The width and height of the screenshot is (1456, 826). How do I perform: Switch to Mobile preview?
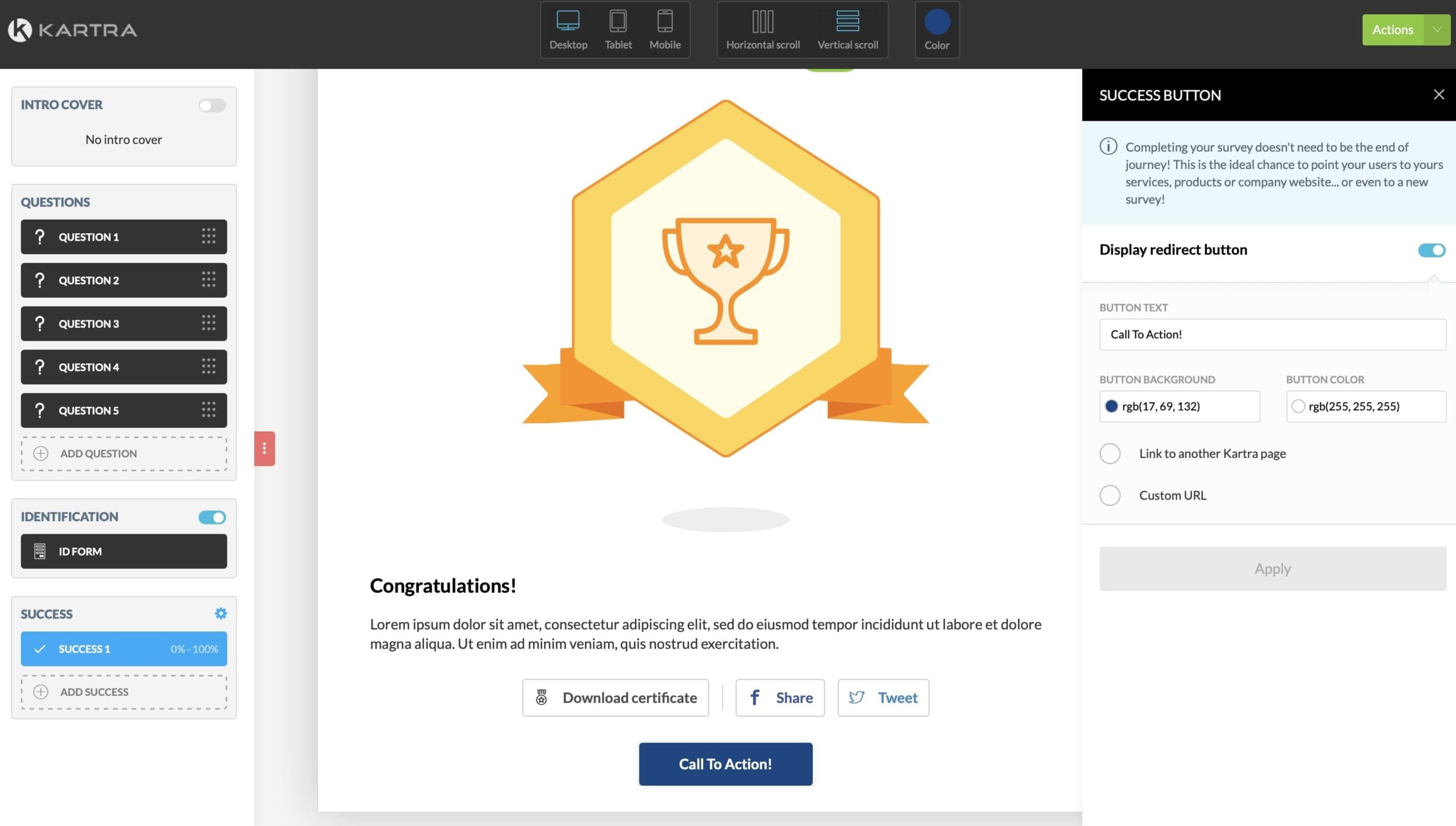click(x=665, y=30)
